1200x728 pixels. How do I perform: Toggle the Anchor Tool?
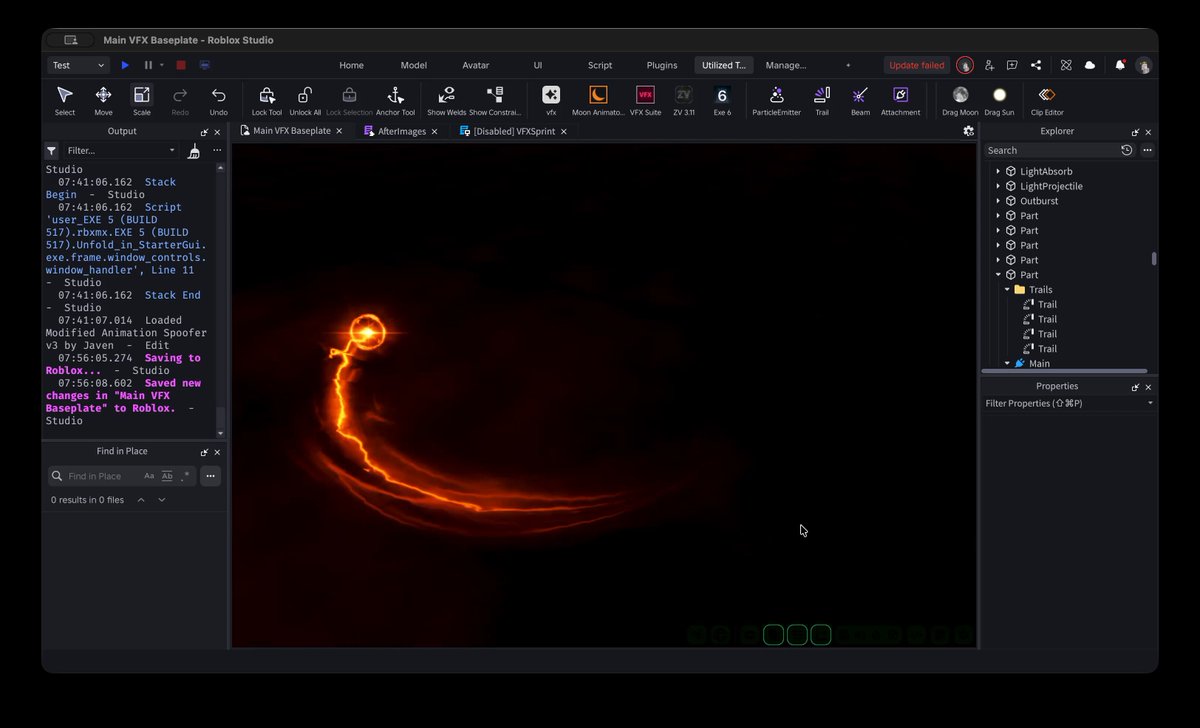pyautogui.click(x=395, y=99)
